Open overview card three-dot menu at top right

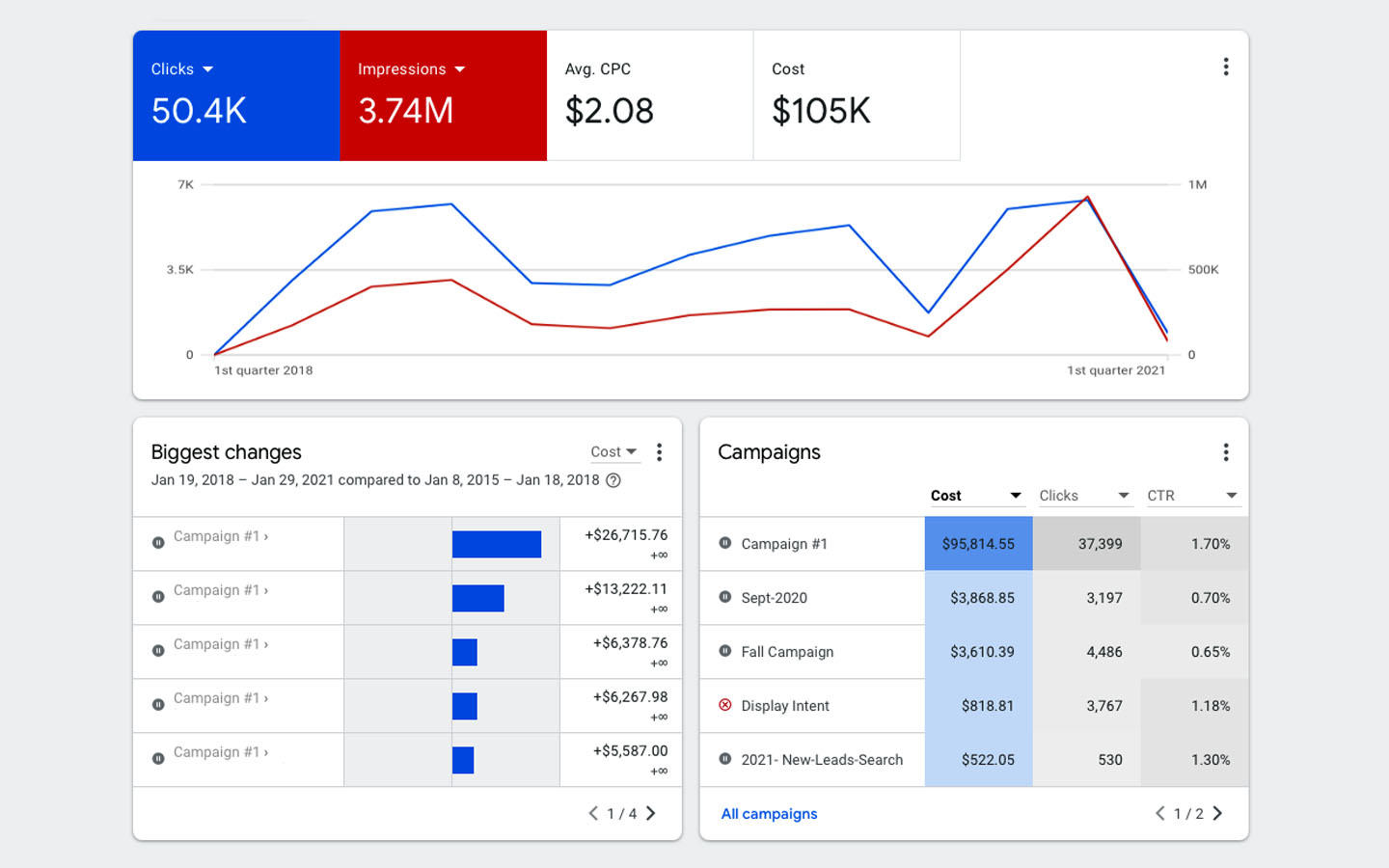(x=1226, y=67)
